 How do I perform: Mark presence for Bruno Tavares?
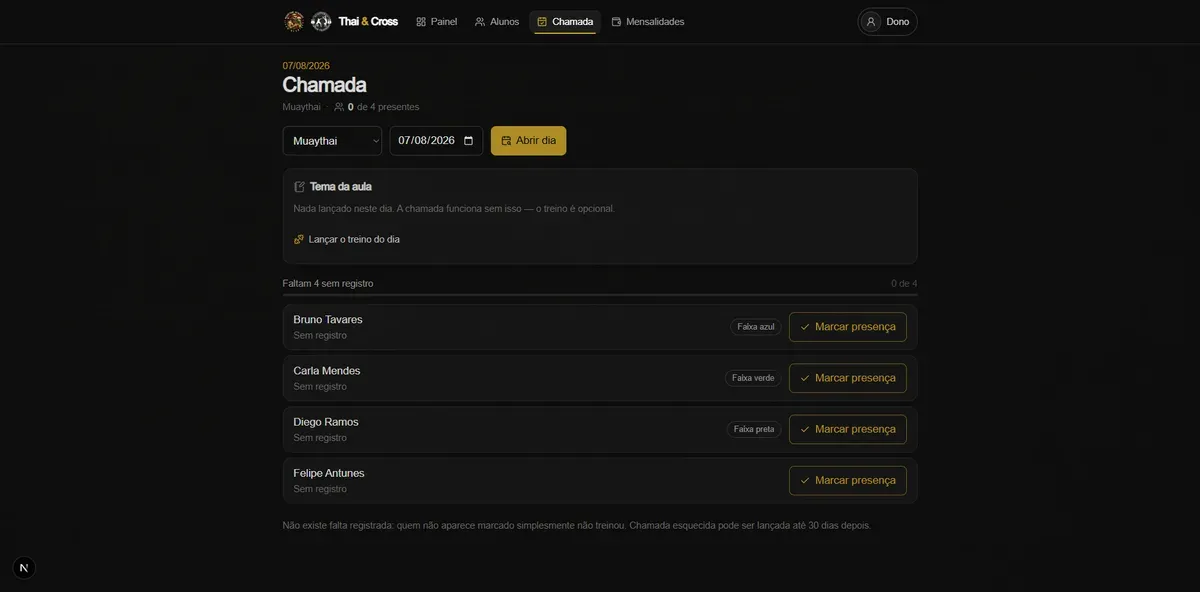coord(848,327)
